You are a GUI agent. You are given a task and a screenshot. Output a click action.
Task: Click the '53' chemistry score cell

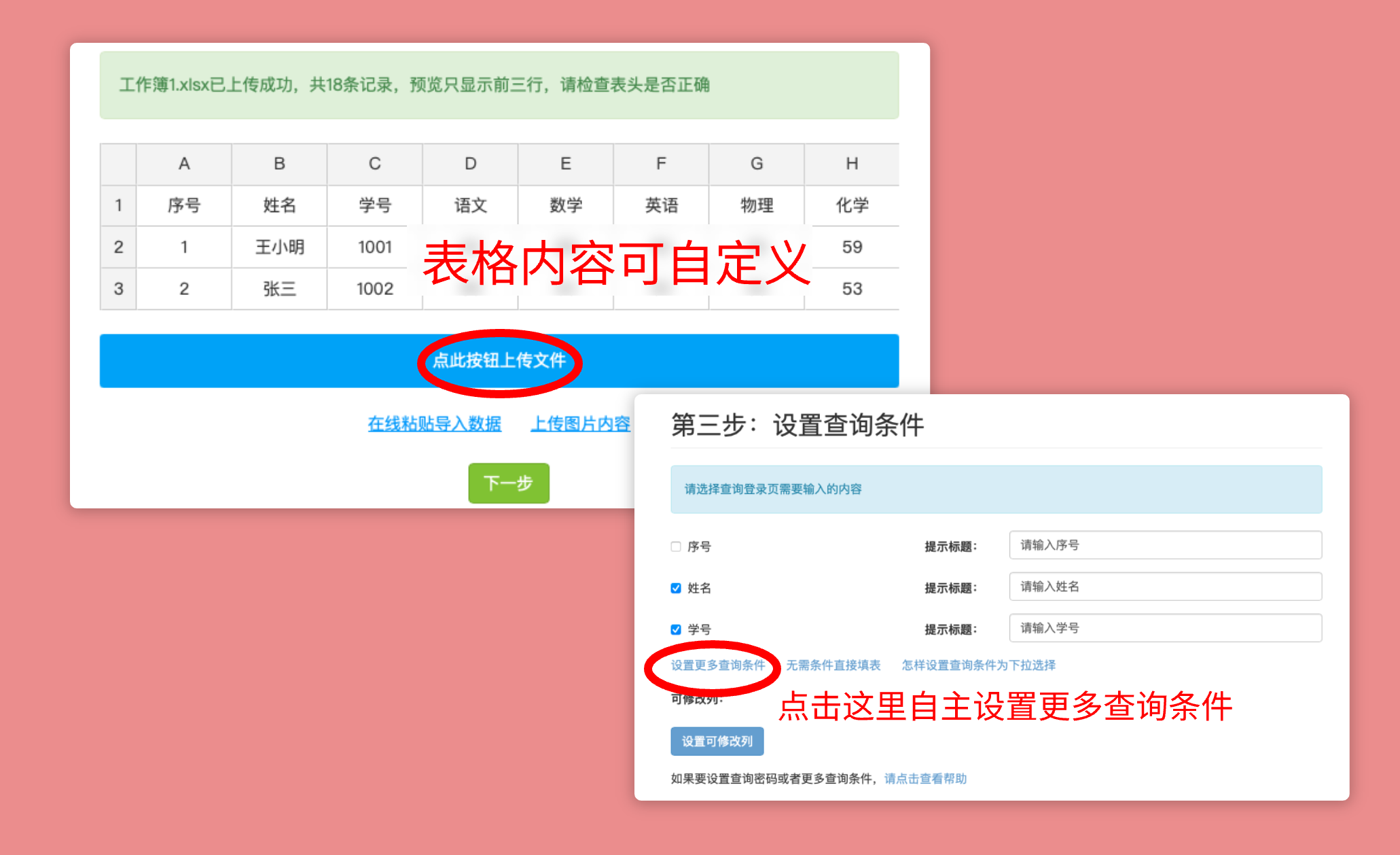(852, 289)
